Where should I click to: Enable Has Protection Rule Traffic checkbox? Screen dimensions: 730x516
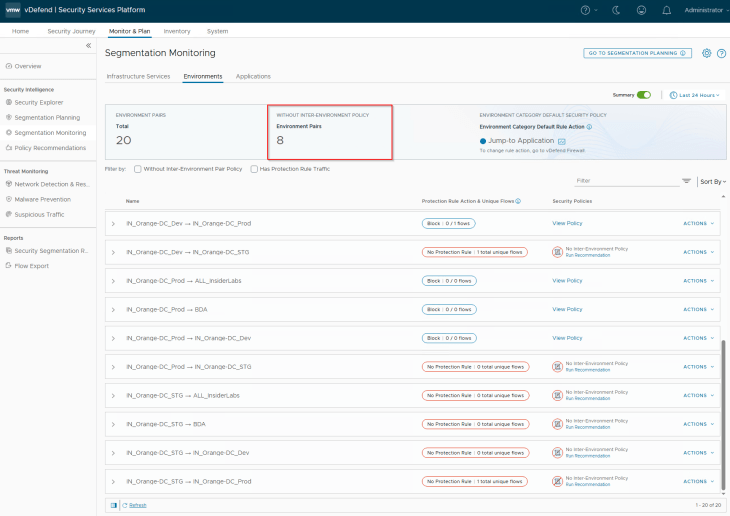click(x=253, y=169)
